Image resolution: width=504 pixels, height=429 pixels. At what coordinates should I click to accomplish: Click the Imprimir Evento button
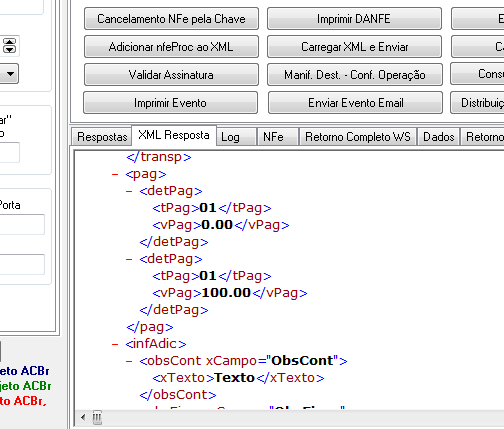pyautogui.click(x=170, y=103)
